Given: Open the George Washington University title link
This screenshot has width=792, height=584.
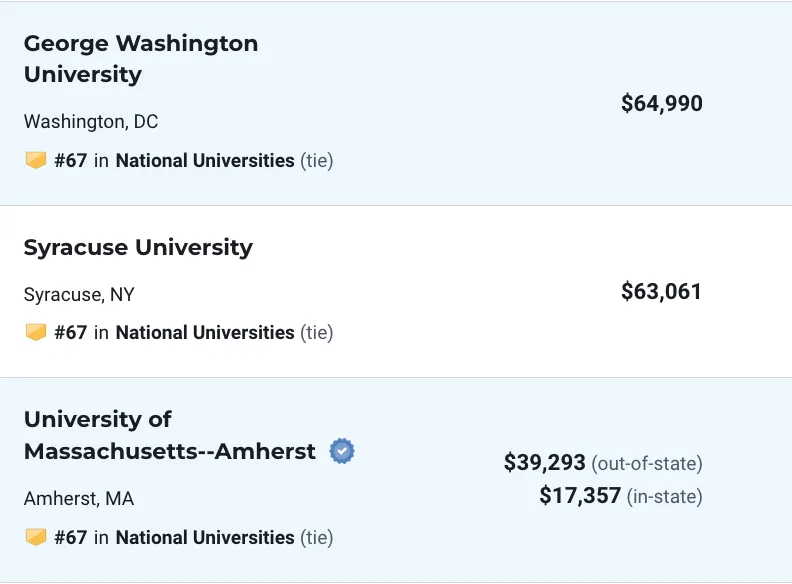Looking at the screenshot, I should tap(141, 59).
